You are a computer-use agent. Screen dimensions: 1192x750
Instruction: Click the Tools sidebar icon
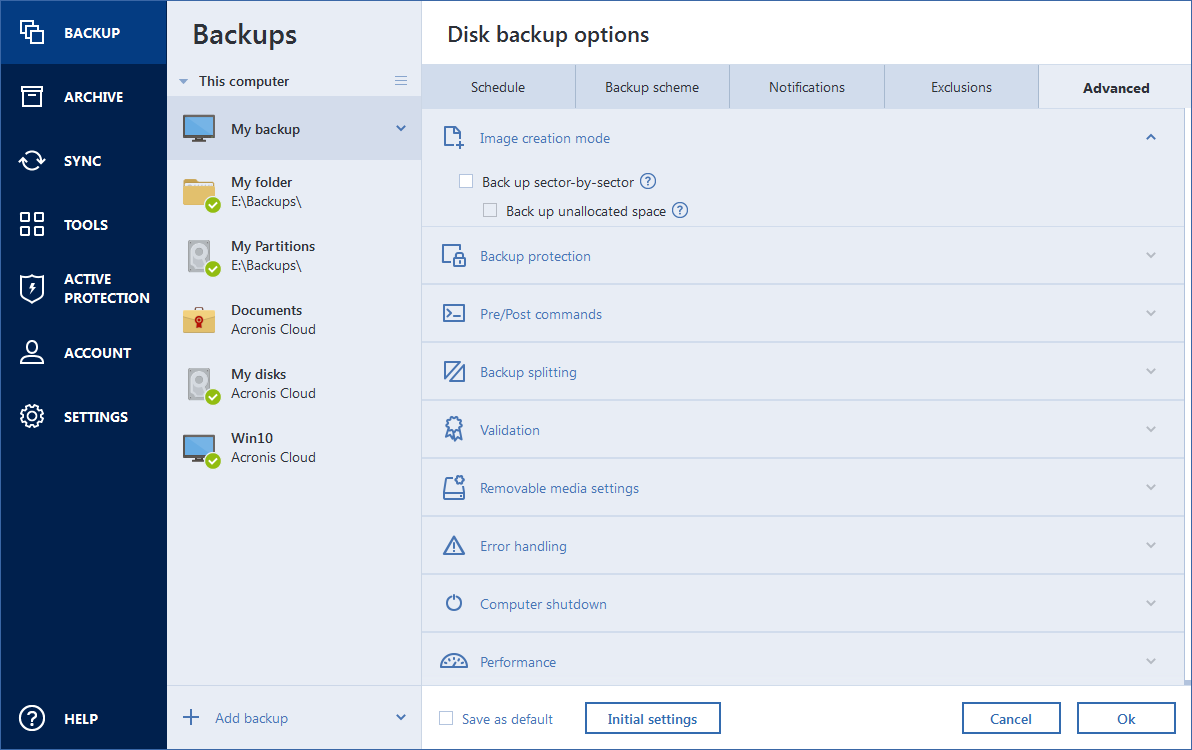tap(31, 224)
